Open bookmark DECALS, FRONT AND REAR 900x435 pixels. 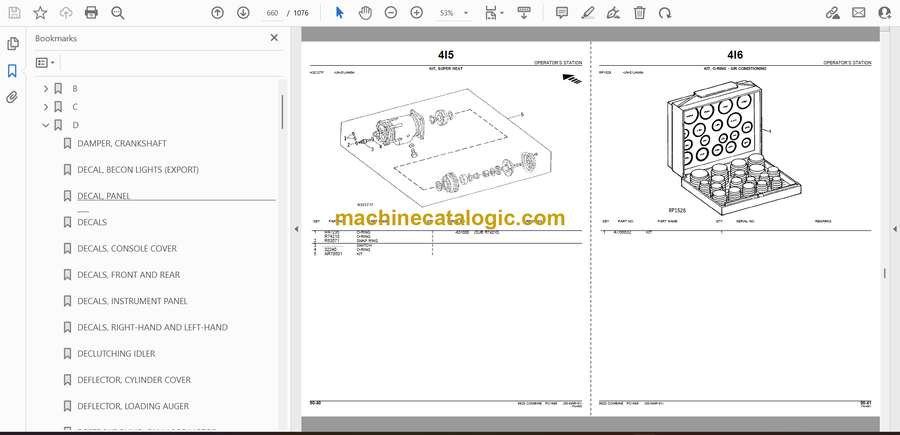pyautogui.click(x=129, y=275)
